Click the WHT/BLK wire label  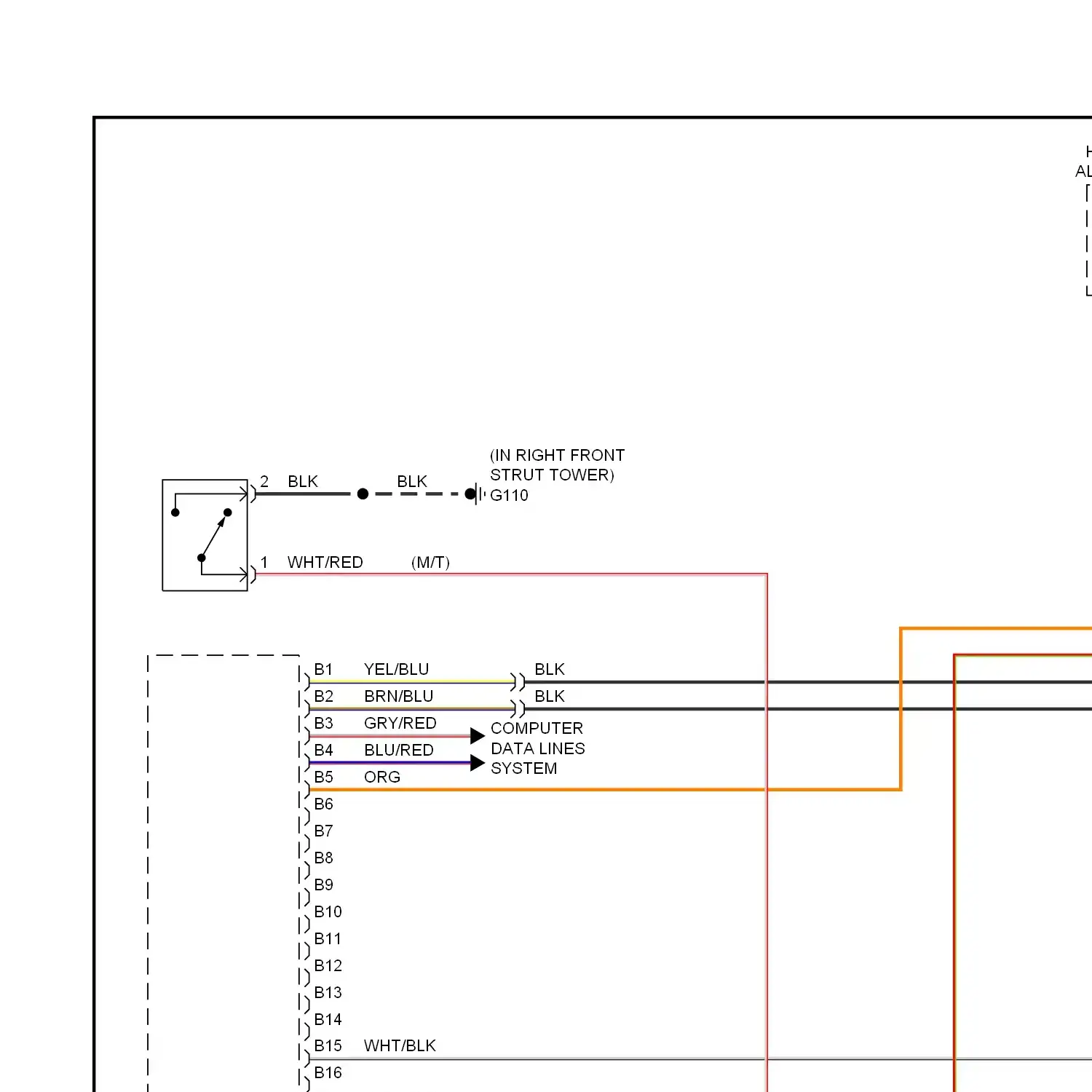[x=400, y=1045]
